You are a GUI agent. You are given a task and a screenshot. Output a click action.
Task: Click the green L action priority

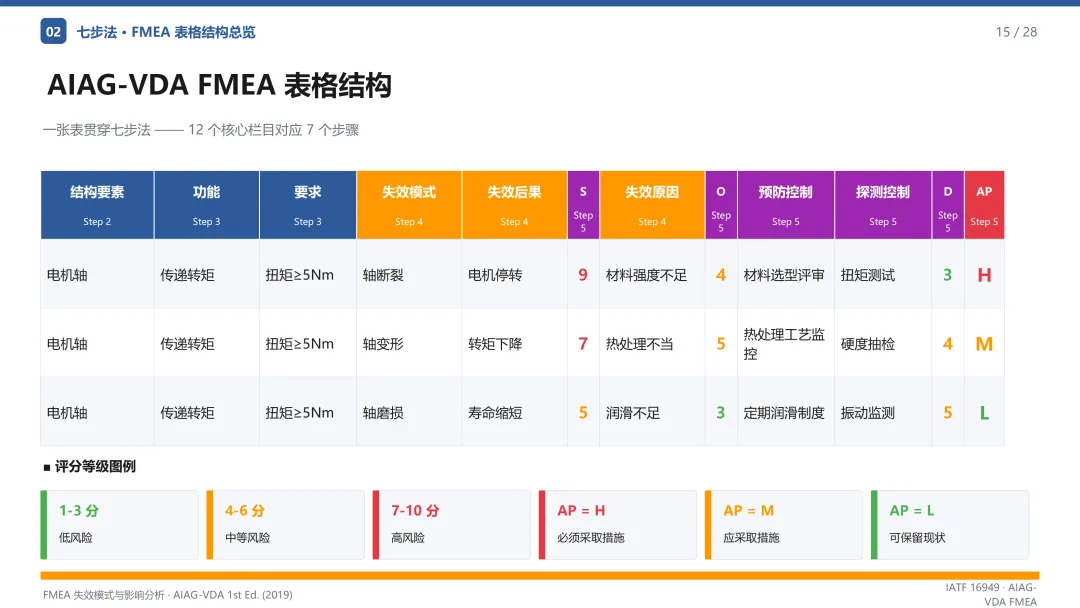click(x=984, y=412)
